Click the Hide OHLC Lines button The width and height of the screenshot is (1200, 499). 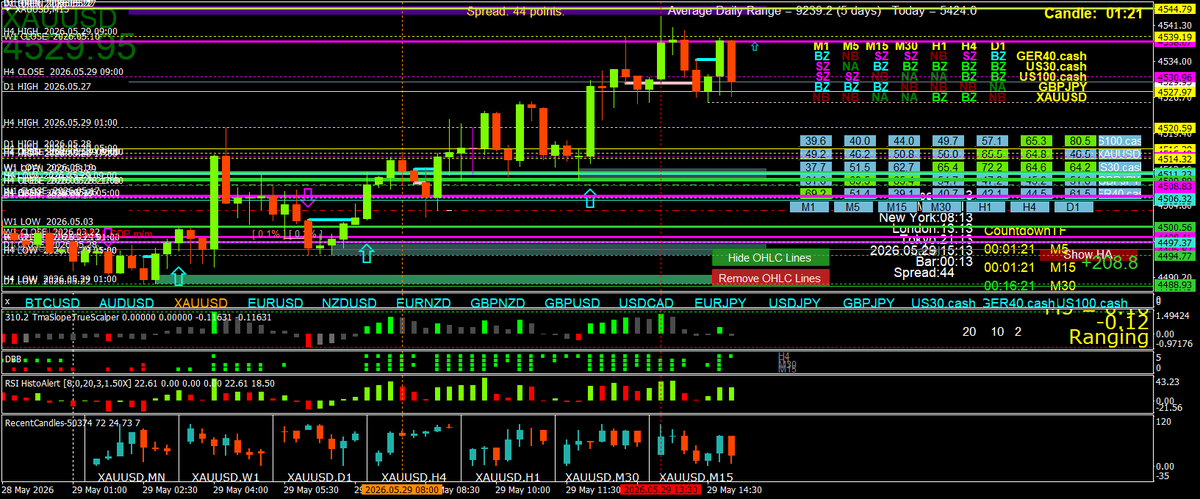[771, 258]
